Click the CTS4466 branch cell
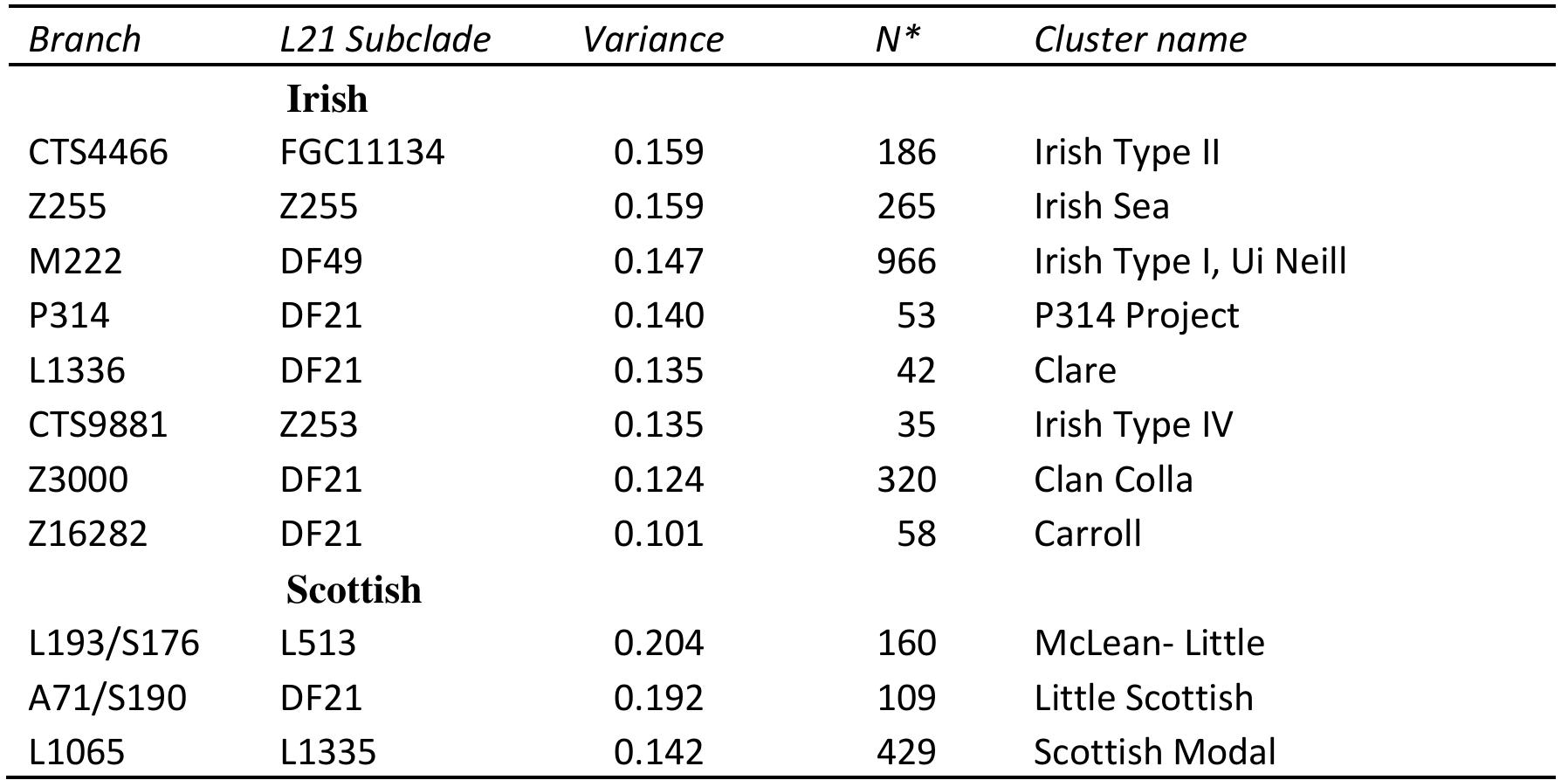This screenshot has width=1568, height=780. (x=98, y=152)
